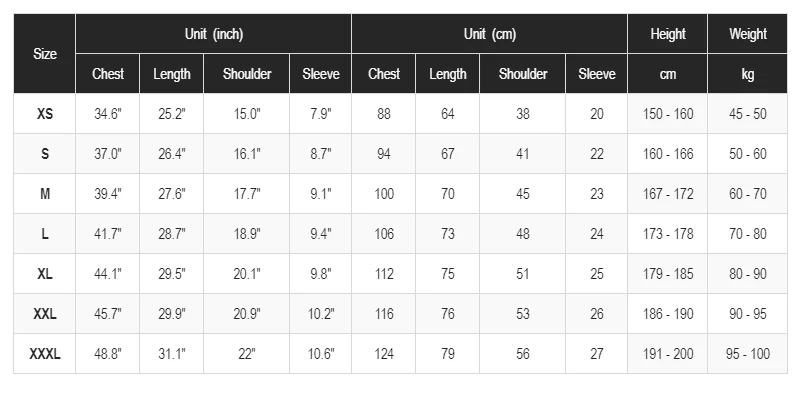Select the XS size row label
This screenshot has width=800, height=409.
point(44,114)
